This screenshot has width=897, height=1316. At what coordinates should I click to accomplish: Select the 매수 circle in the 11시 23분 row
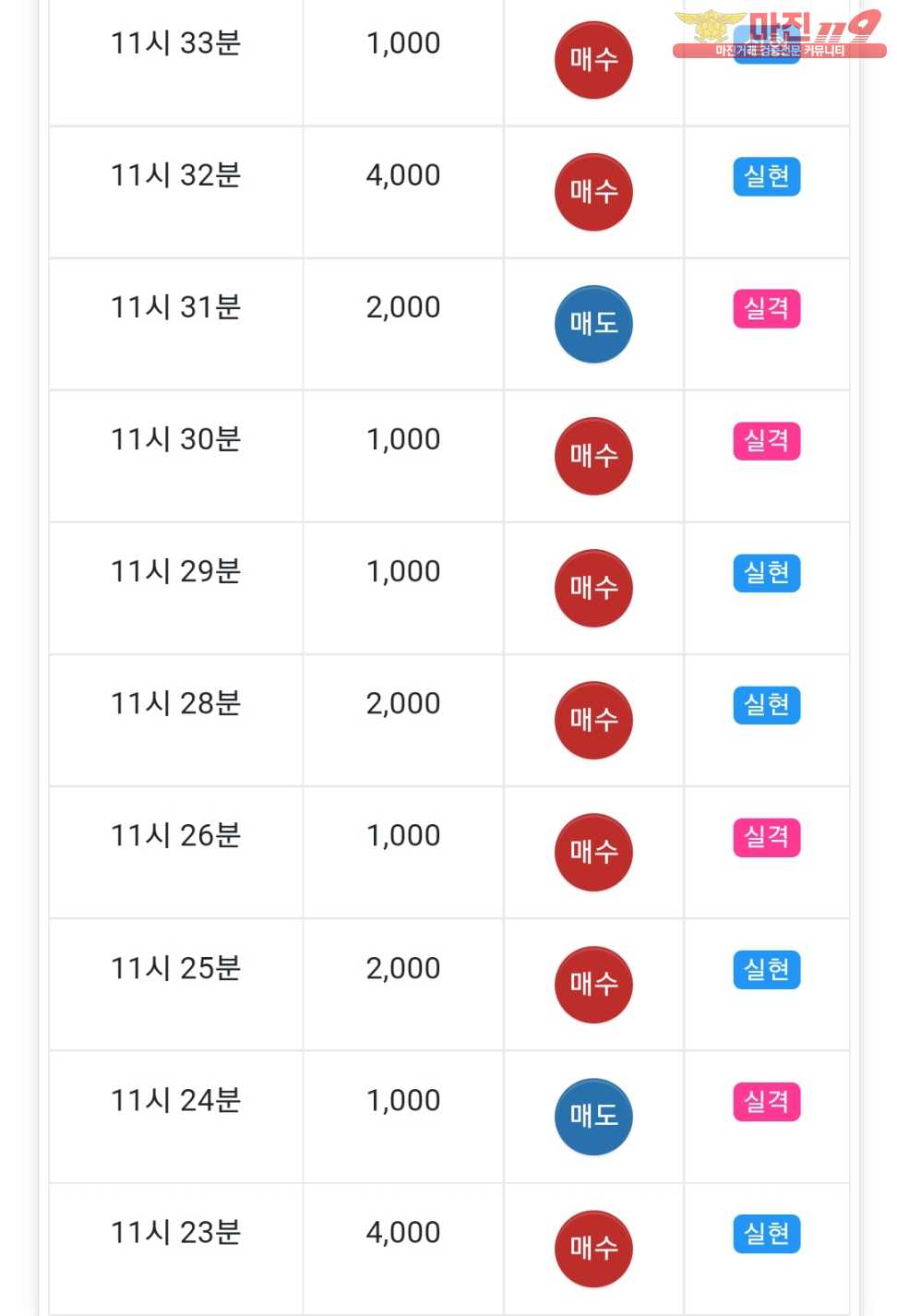tap(593, 1249)
